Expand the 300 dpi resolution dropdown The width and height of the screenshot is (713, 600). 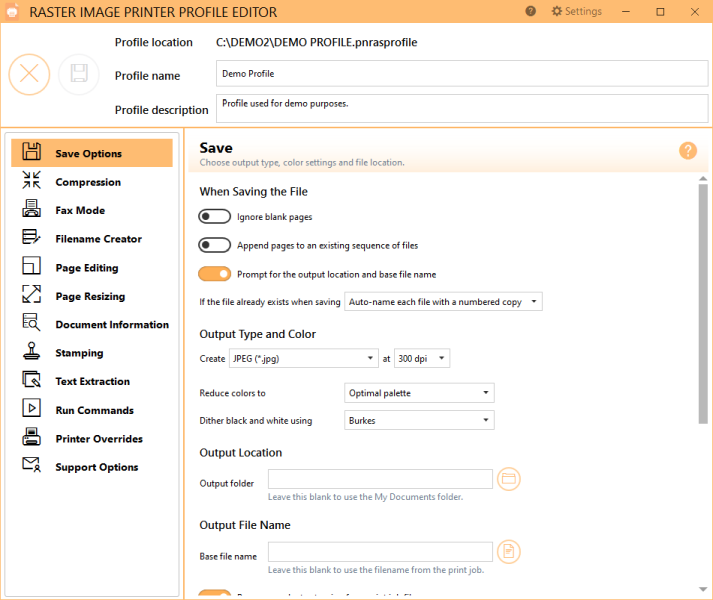[422, 358]
